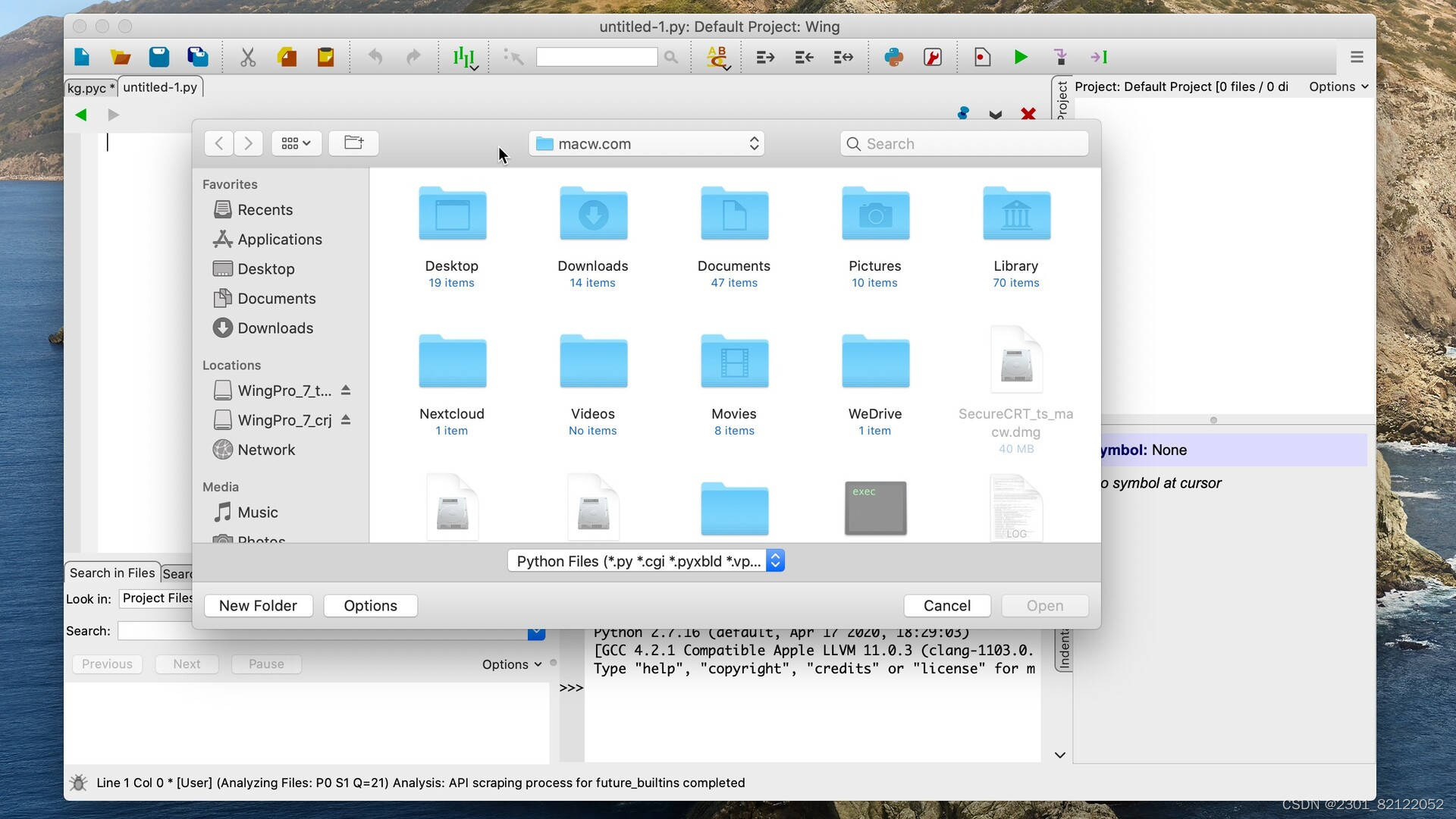Open the red PDF documentation icon

(x=933, y=57)
